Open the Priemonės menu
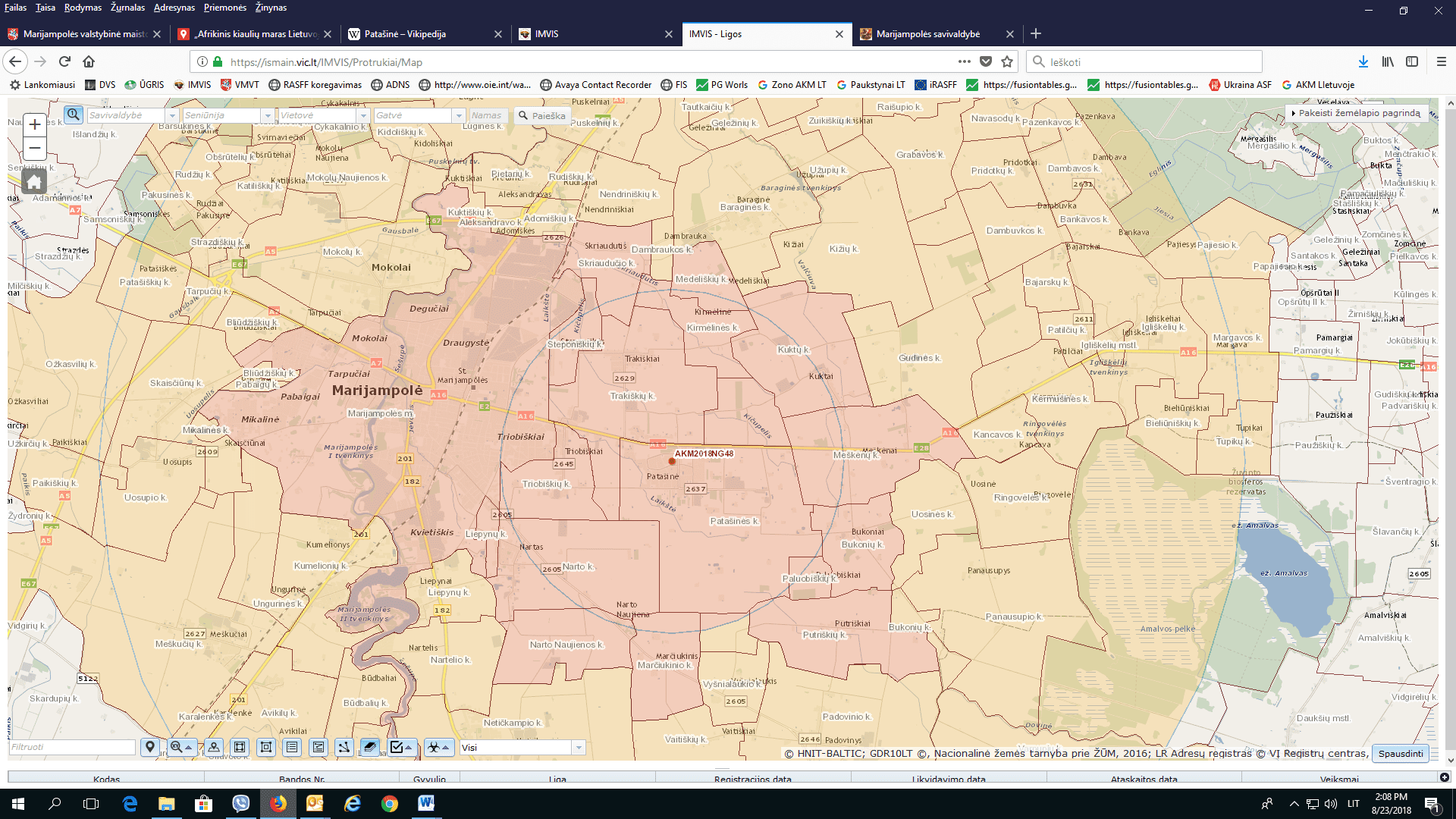 (225, 8)
